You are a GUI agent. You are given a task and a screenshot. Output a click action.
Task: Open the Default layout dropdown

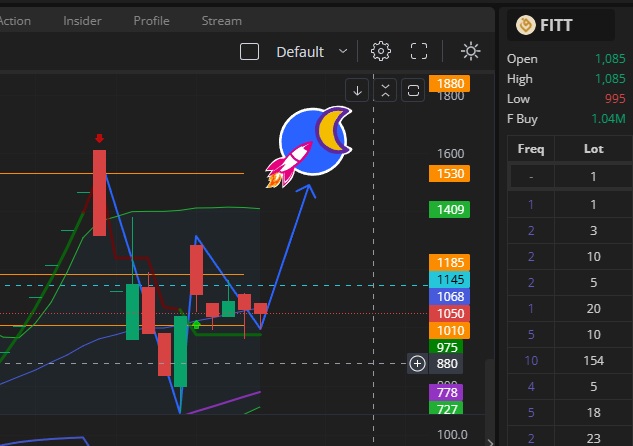[x=312, y=52]
